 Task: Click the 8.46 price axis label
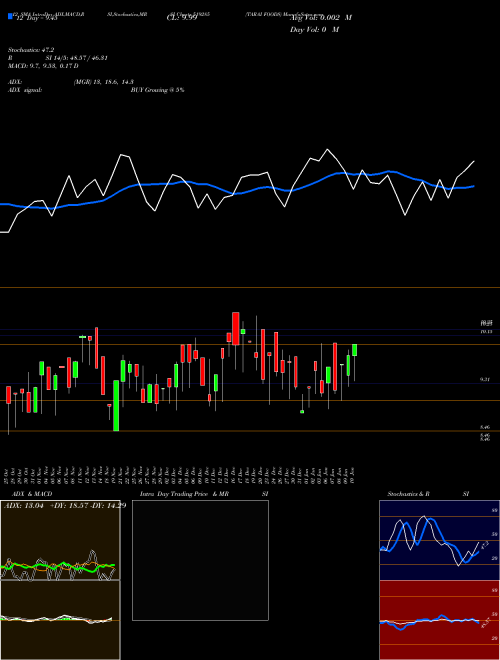485,427
